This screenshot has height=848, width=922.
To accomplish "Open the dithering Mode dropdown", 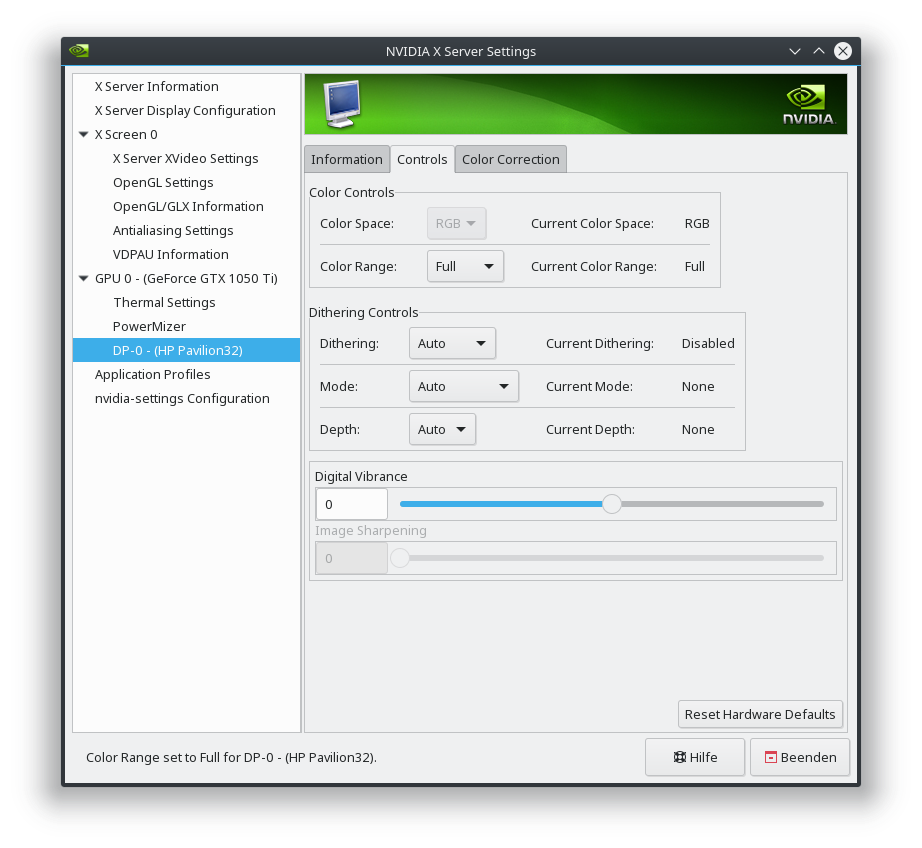I will pos(463,386).
